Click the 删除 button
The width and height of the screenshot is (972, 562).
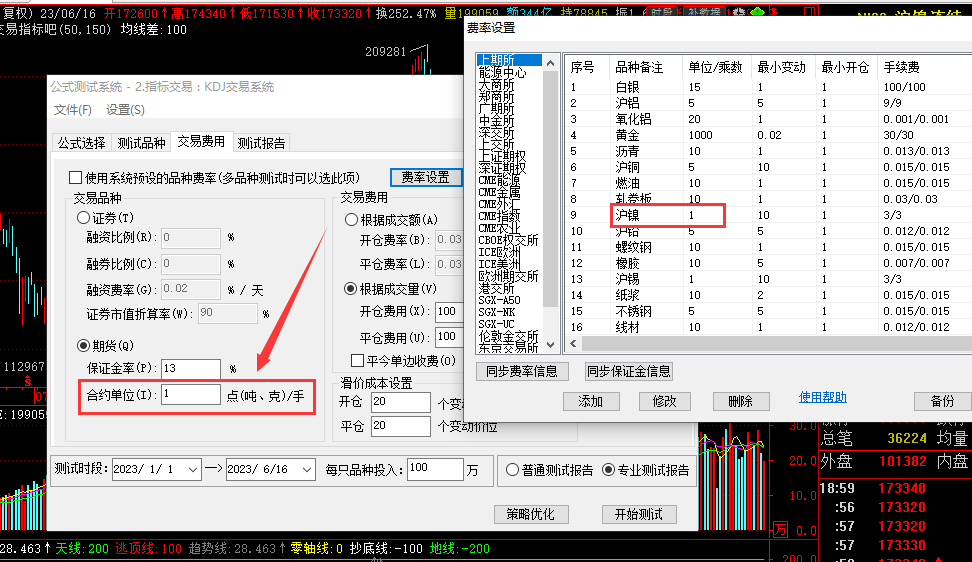click(x=741, y=402)
